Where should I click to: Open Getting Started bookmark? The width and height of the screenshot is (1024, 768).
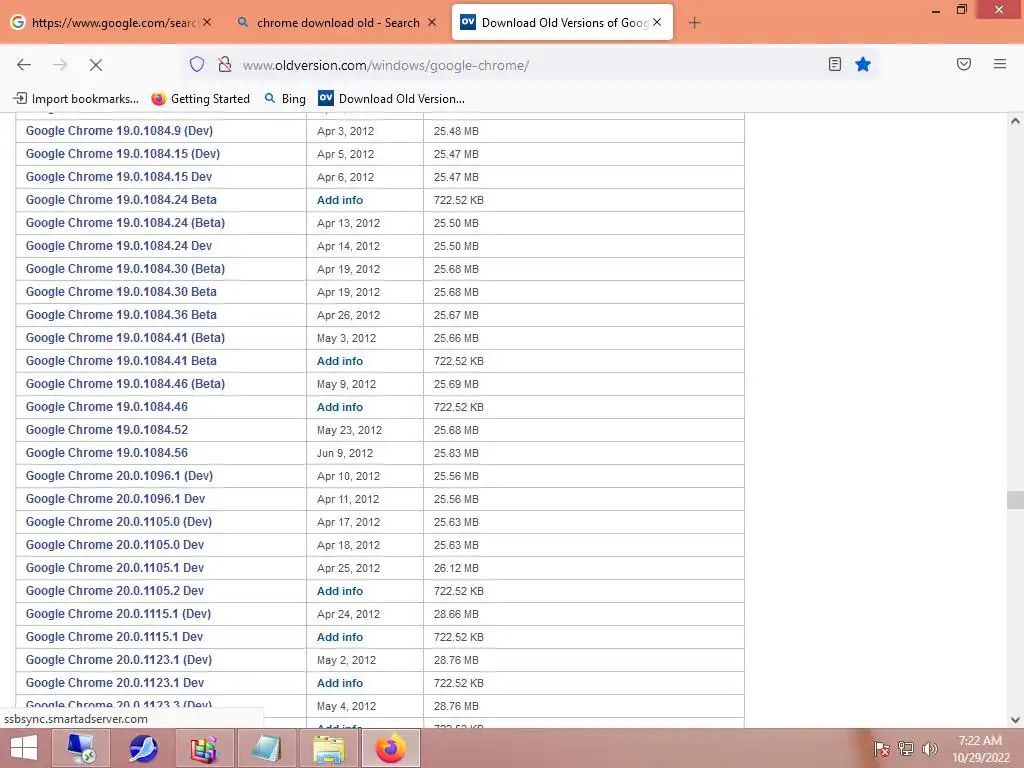coord(200,99)
